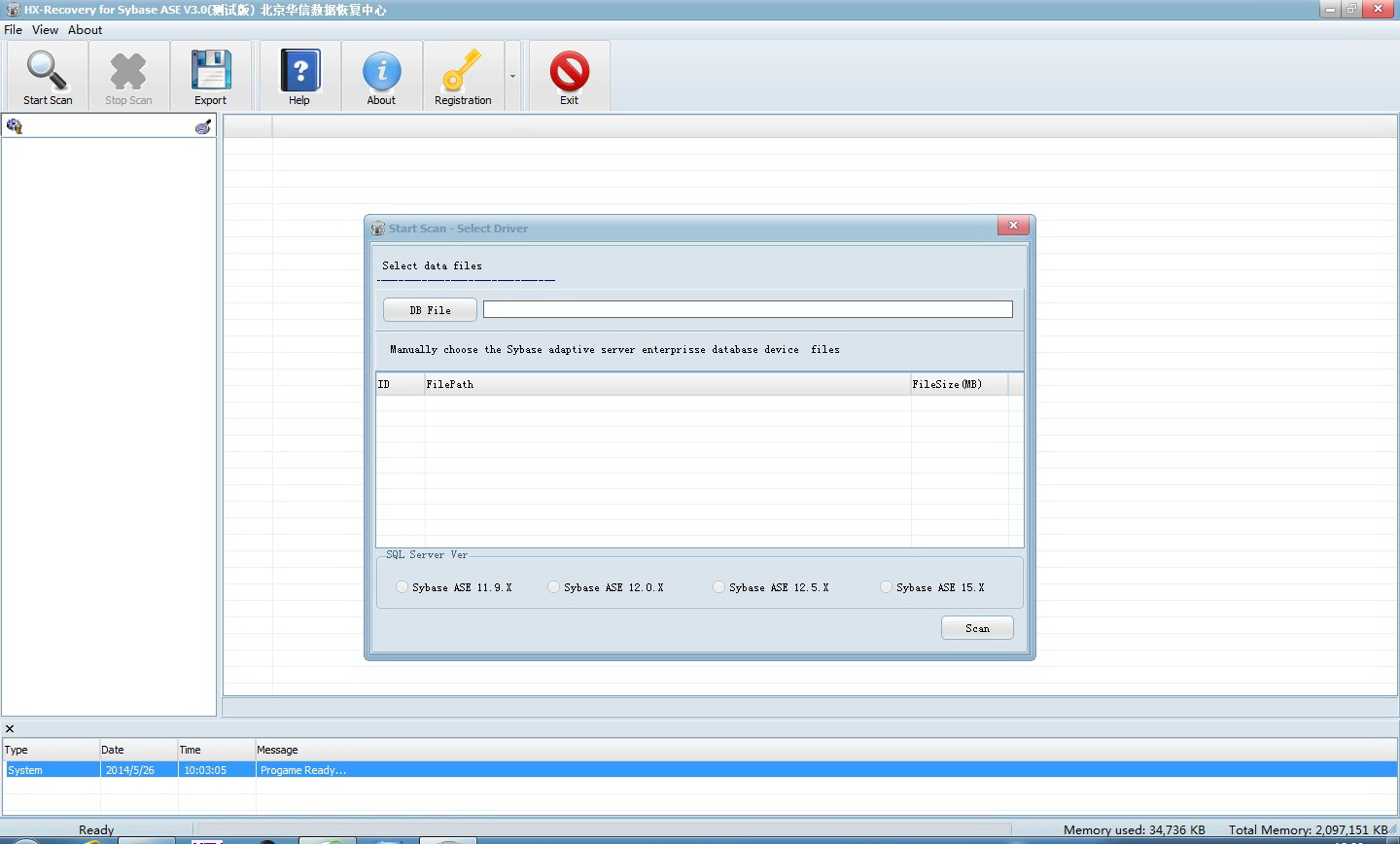Click the DB File button

[430, 310]
